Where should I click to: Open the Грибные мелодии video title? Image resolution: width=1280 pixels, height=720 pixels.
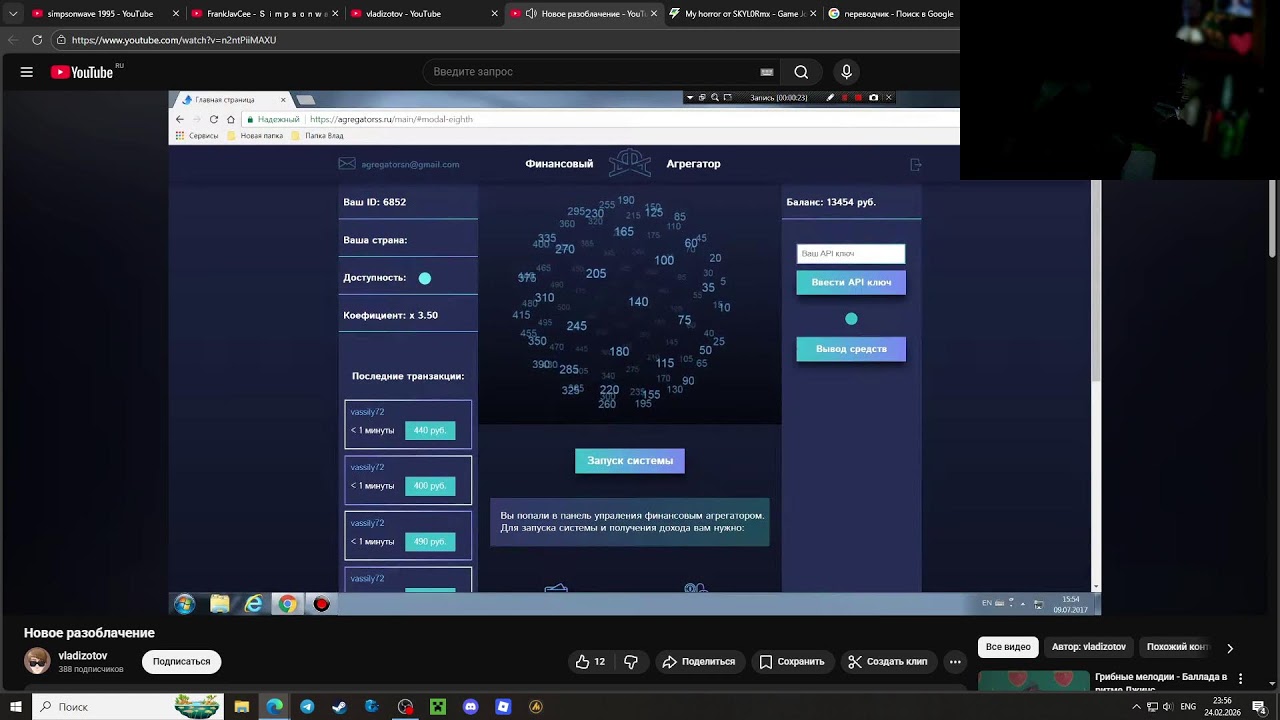1162,681
